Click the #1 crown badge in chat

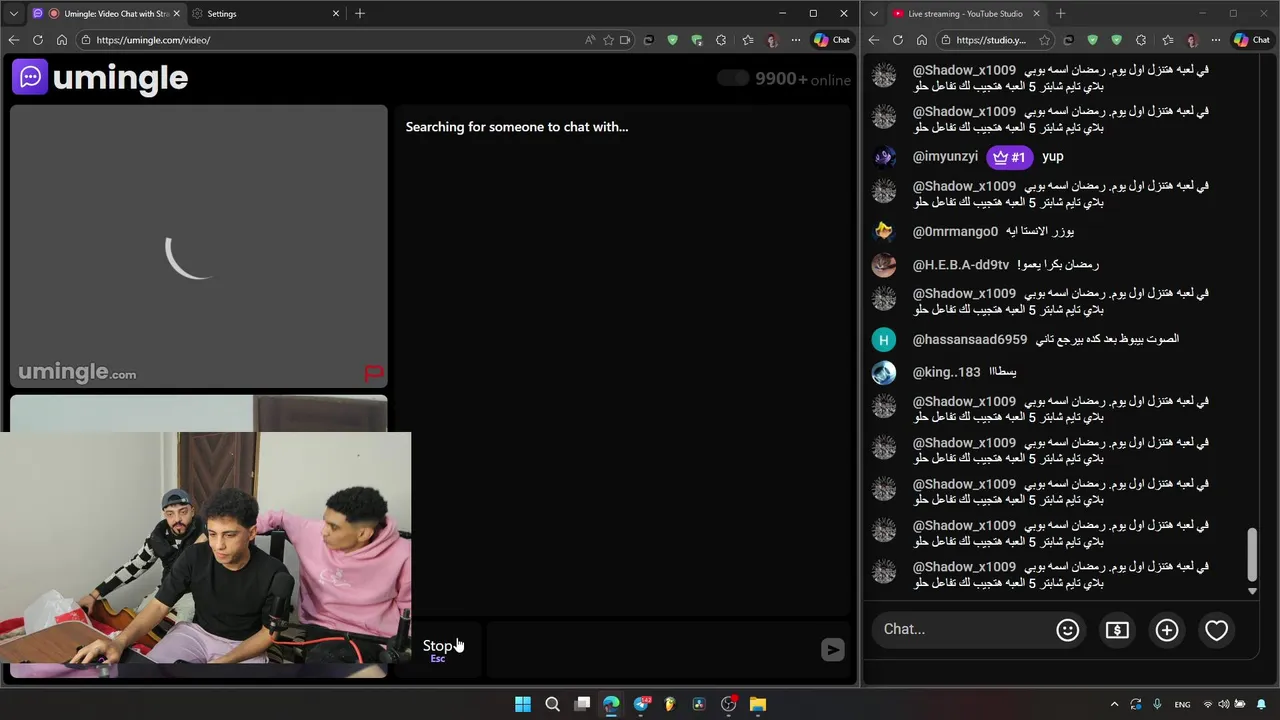[x=1009, y=157]
